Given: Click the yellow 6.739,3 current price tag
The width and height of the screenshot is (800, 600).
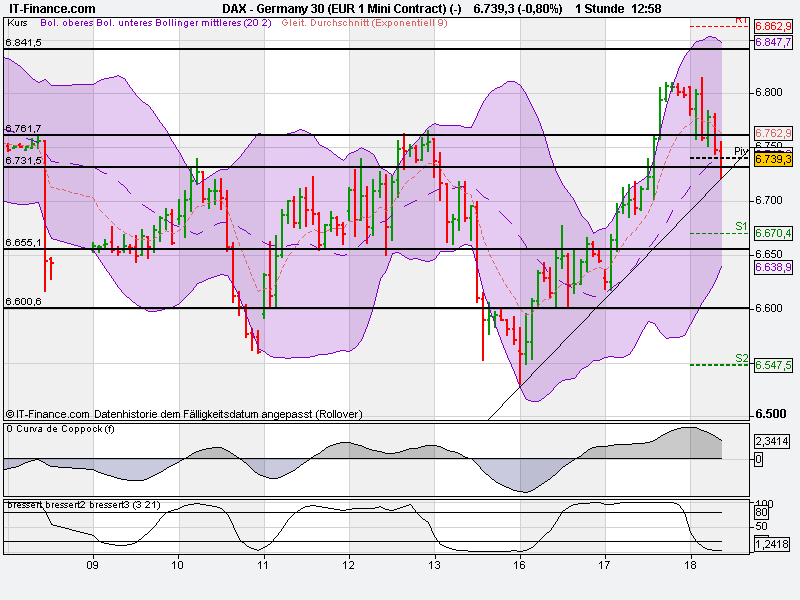Looking at the screenshot, I should (x=773, y=160).
